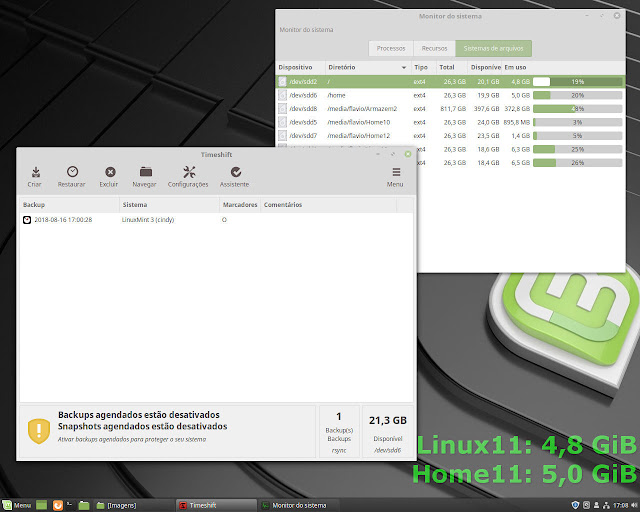Sort by the Tipo column header
Image resolution: width=640 pixels, height=512 pixels.
423,67
